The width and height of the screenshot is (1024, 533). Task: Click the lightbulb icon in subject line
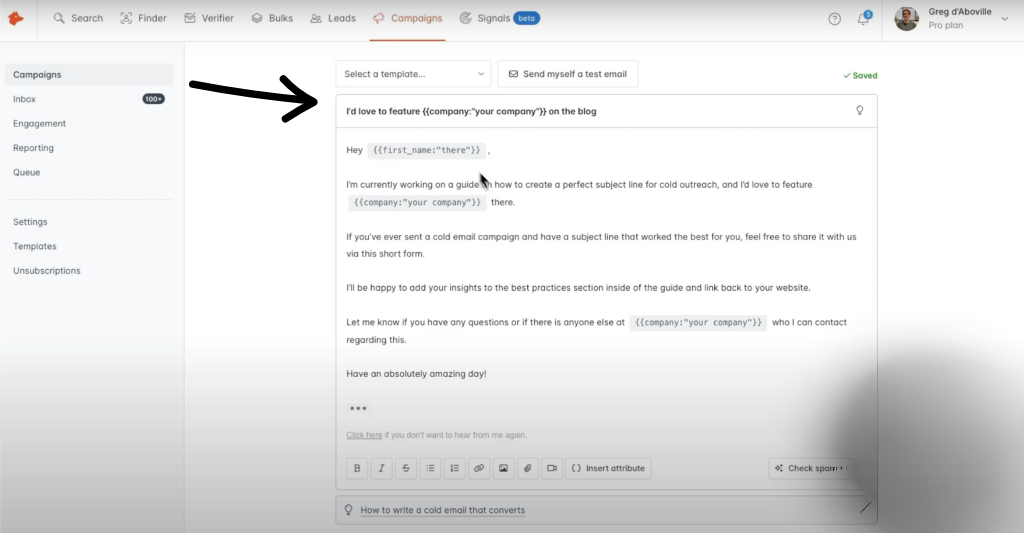click(859, 110)
